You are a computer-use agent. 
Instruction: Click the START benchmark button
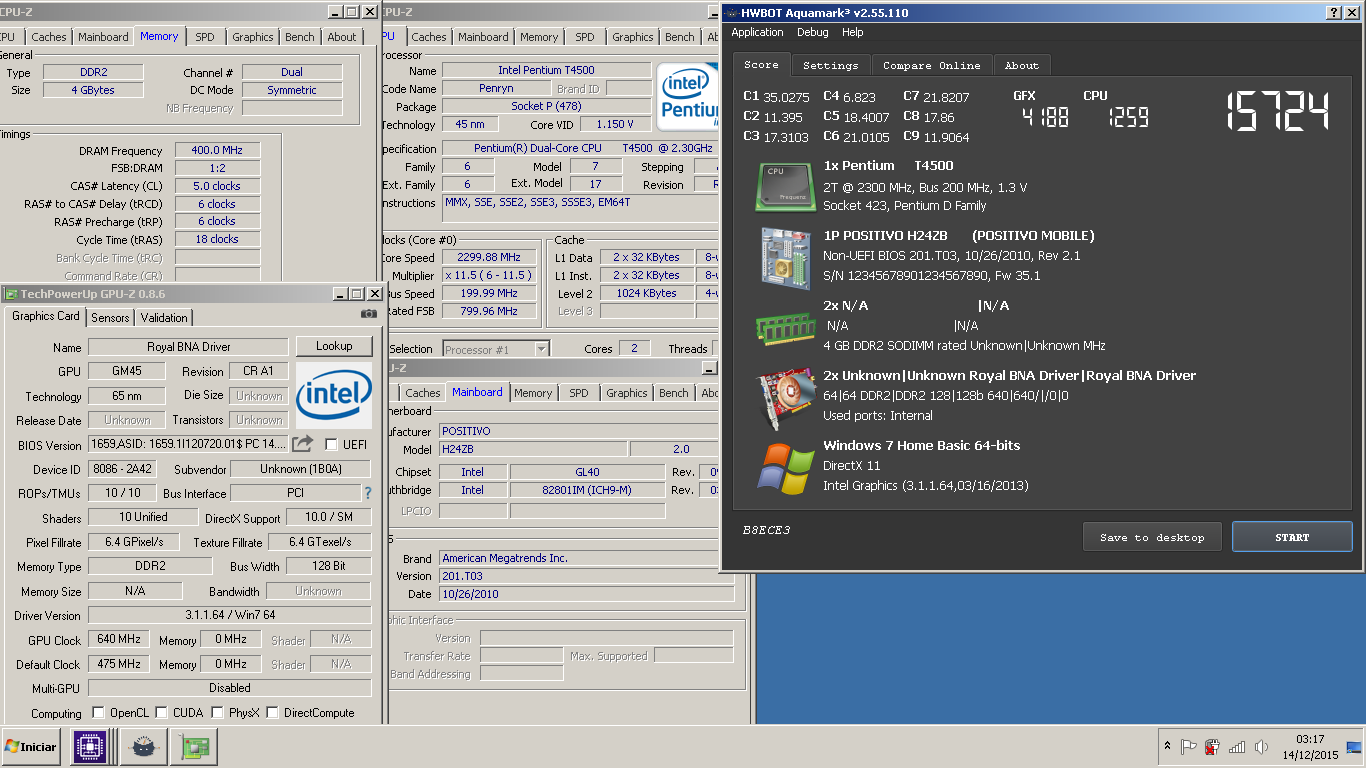point(1292,537)
